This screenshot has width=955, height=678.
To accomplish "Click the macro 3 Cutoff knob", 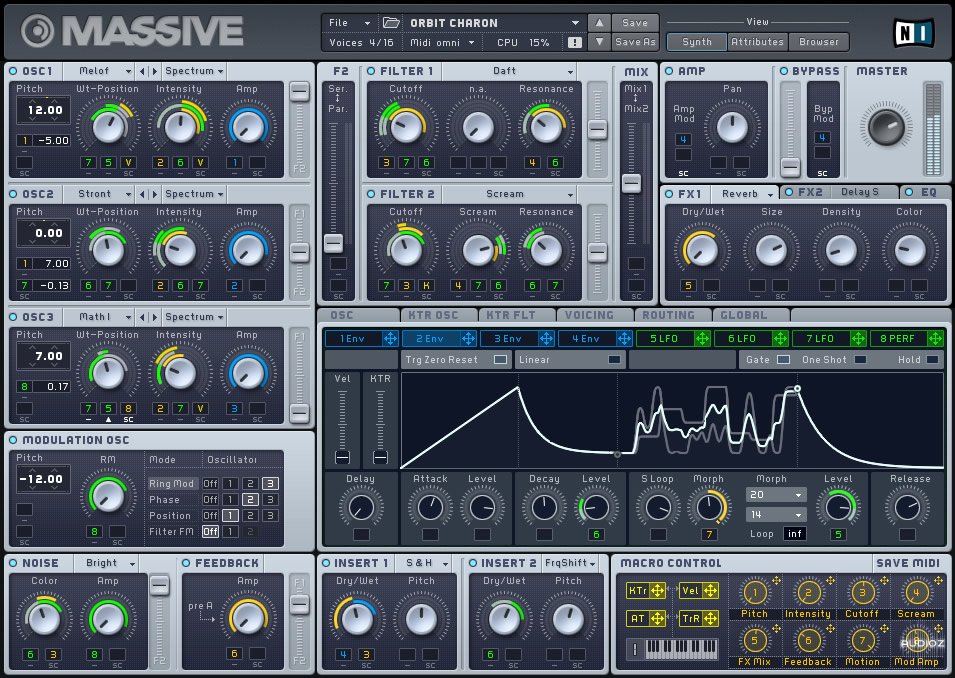I will (x=862, y=592).
